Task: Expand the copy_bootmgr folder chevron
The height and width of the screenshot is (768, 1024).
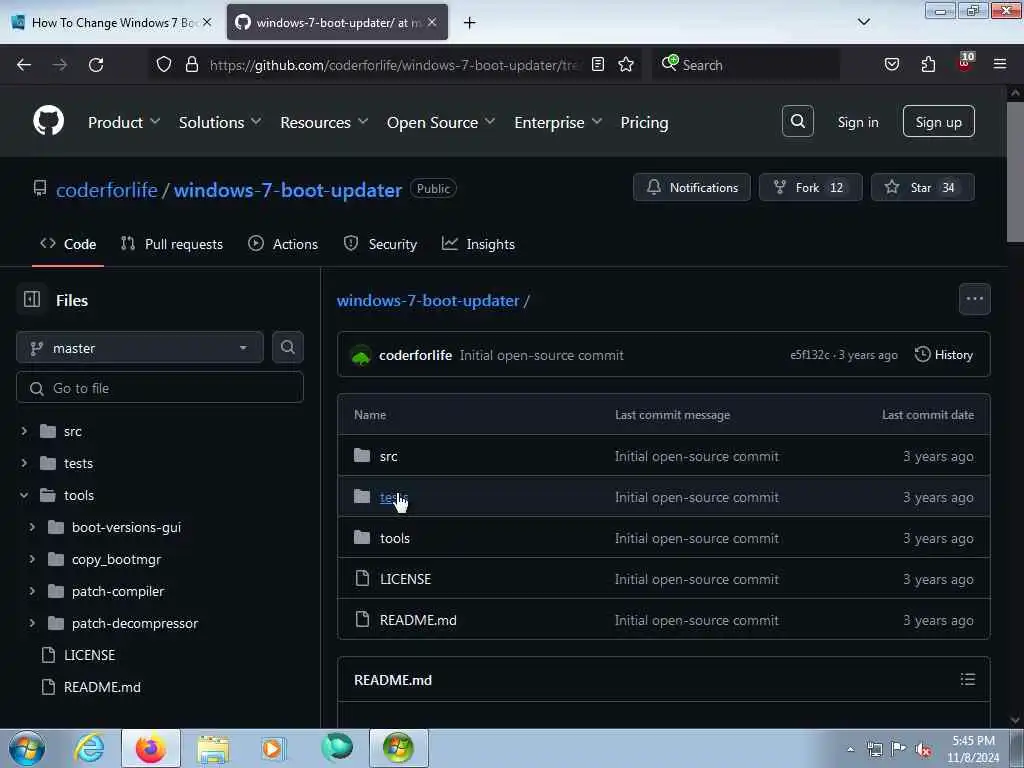Action: click(32, 559)
